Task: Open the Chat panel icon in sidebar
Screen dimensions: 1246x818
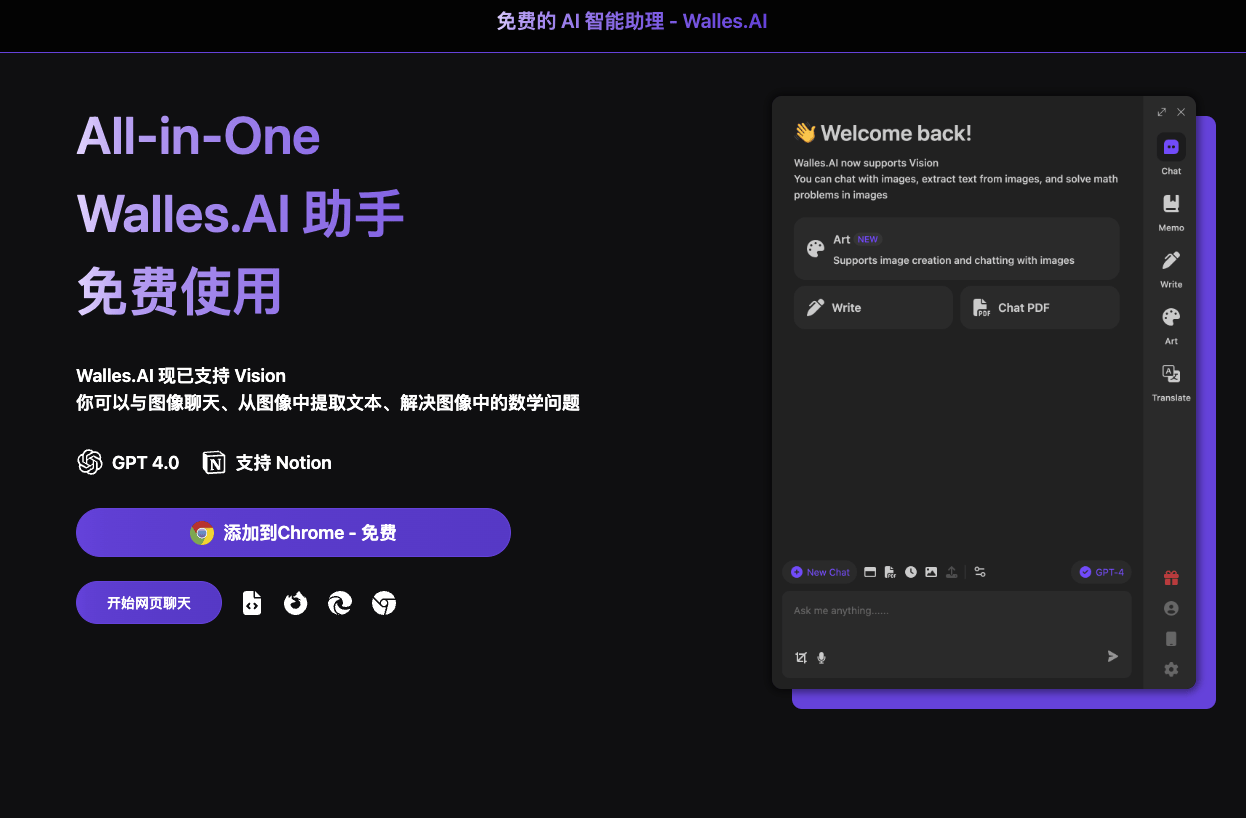Action: pyautogui.click(x=1171, y=147)
